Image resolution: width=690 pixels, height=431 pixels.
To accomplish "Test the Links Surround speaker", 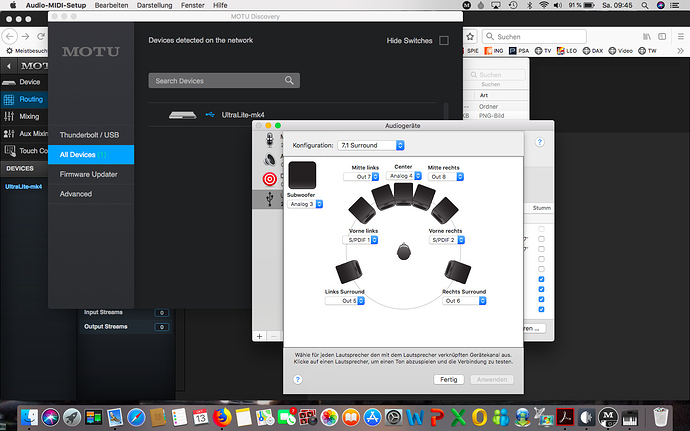I will click(x=349, y=272).
